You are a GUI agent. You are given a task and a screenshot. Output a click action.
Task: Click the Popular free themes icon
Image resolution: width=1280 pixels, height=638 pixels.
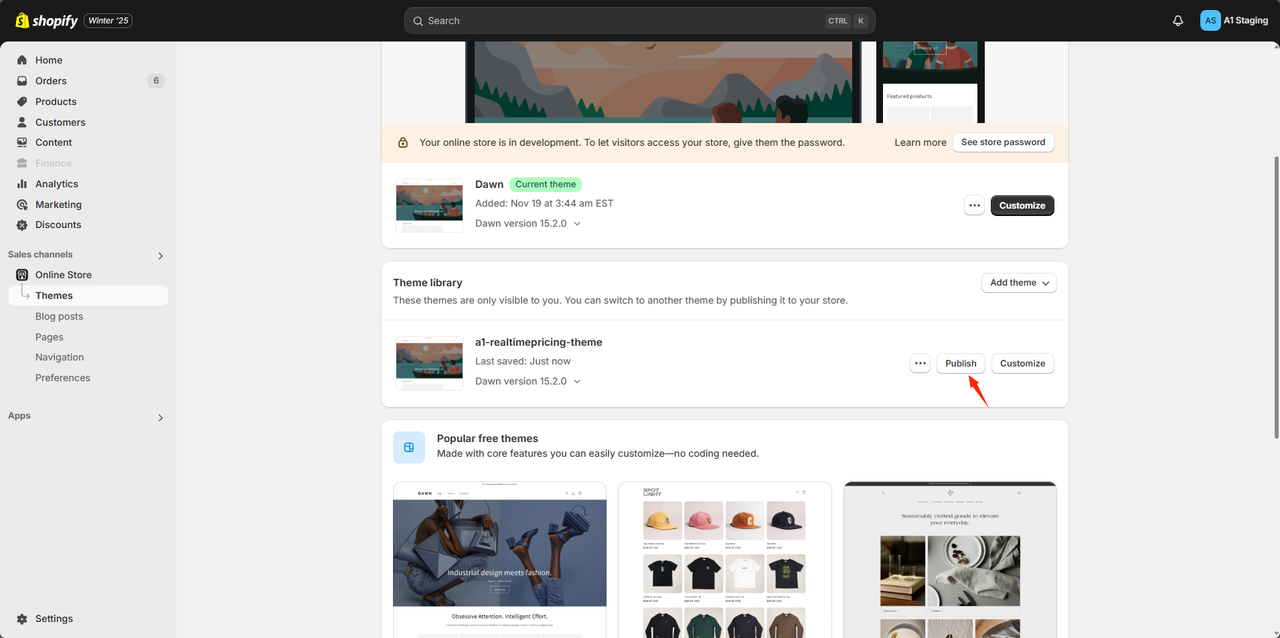(x=409, y=447)
